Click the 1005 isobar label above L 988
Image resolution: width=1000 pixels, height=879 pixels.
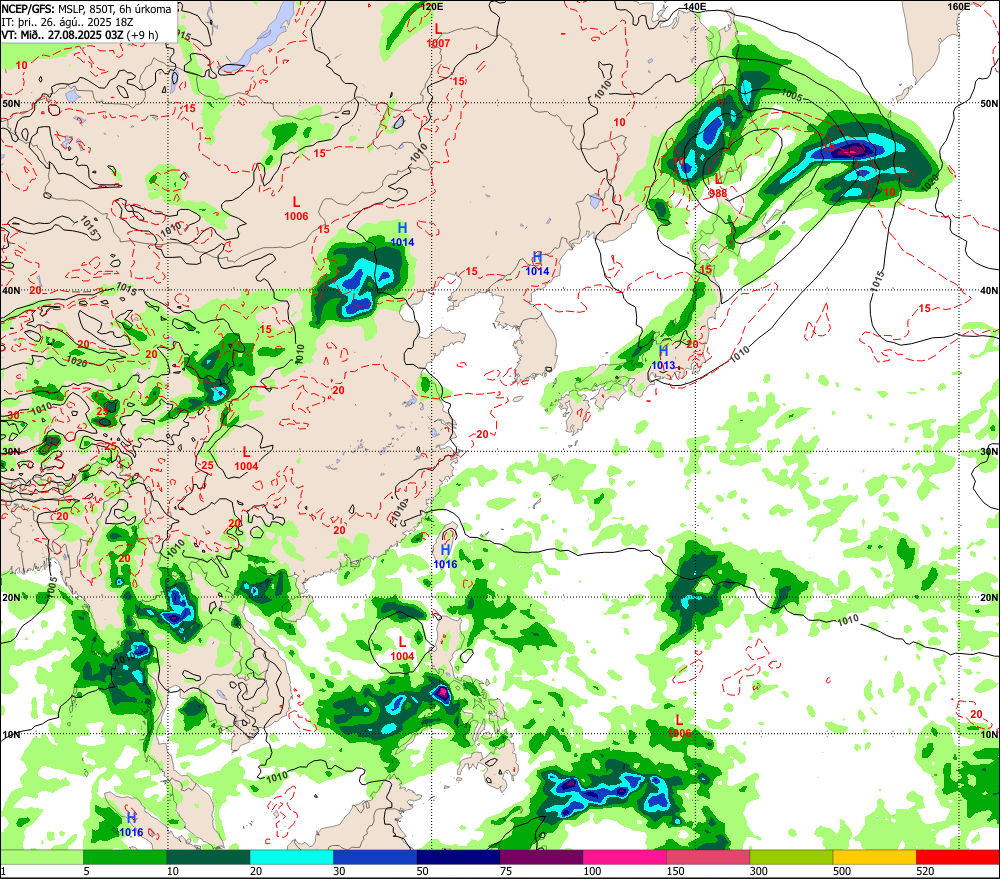tap(791, 95)
